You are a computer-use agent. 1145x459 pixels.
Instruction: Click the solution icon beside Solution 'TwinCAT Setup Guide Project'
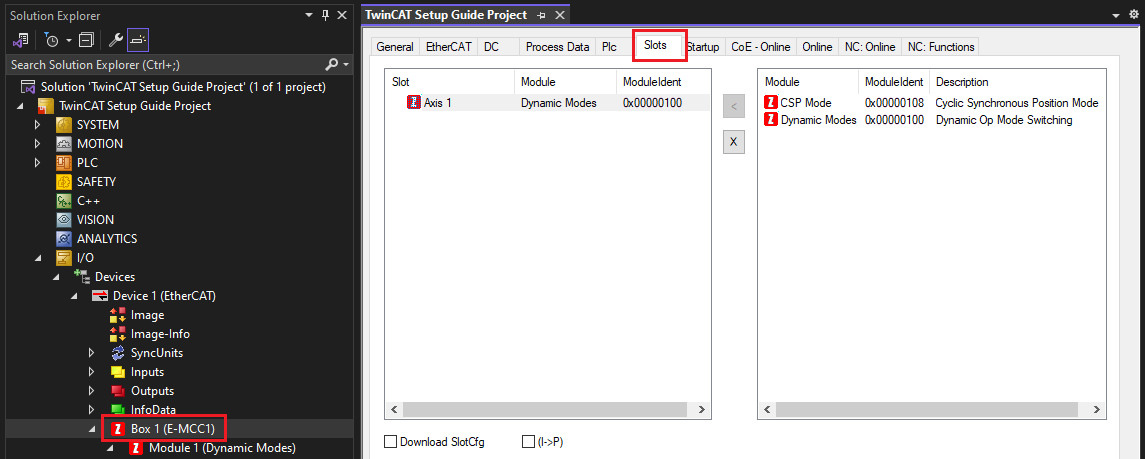[28, 87]
